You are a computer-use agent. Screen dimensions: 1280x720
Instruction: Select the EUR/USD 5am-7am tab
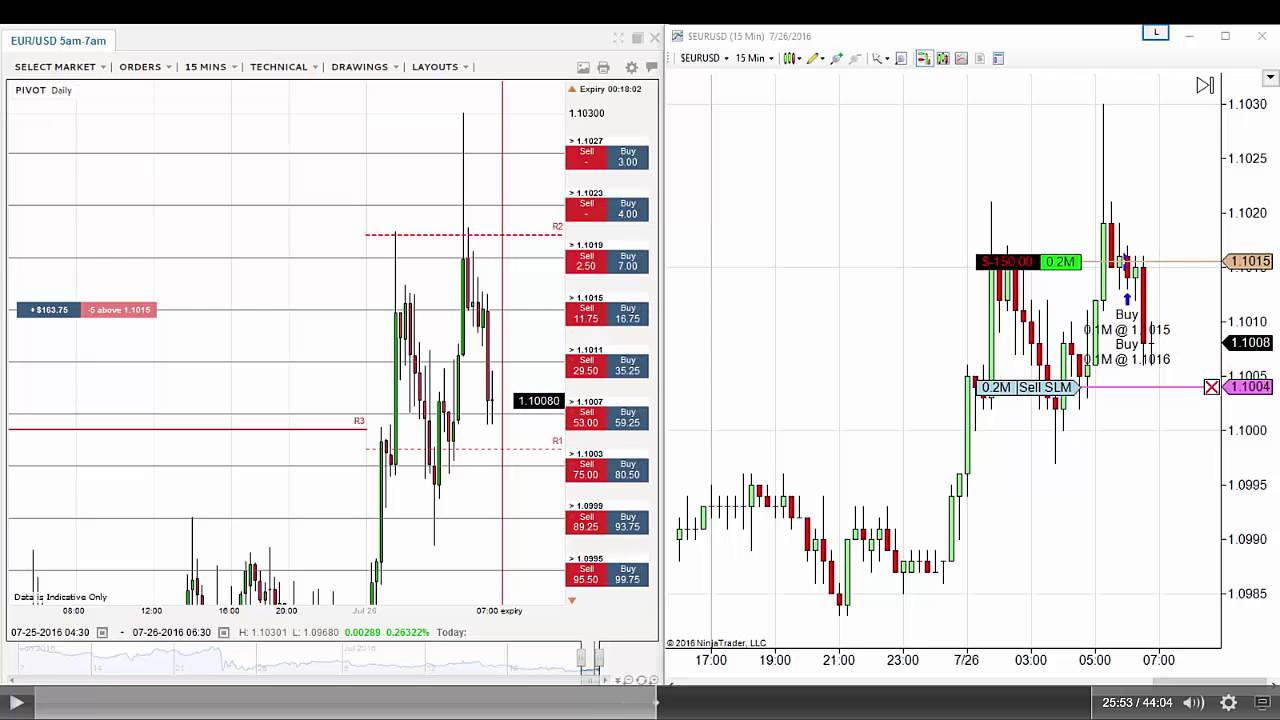click(58, 41)
